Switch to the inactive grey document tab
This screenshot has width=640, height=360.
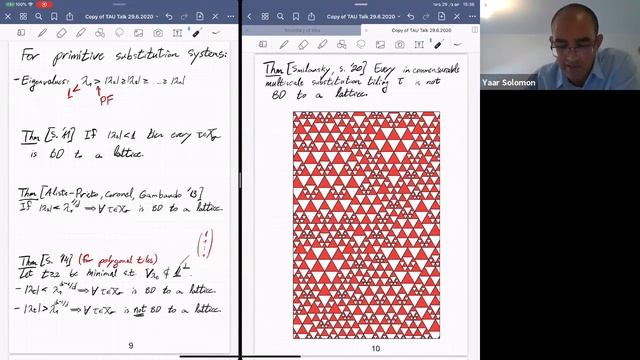(302, 31)
